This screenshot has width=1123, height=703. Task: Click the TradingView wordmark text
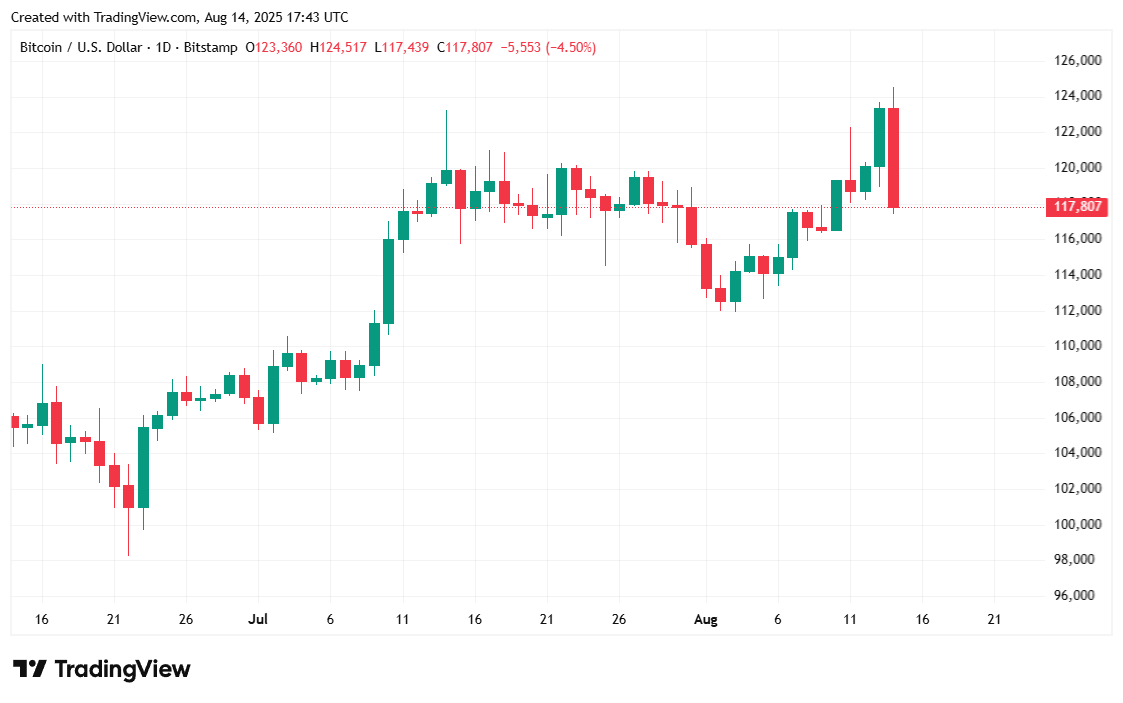click(121, 669)
